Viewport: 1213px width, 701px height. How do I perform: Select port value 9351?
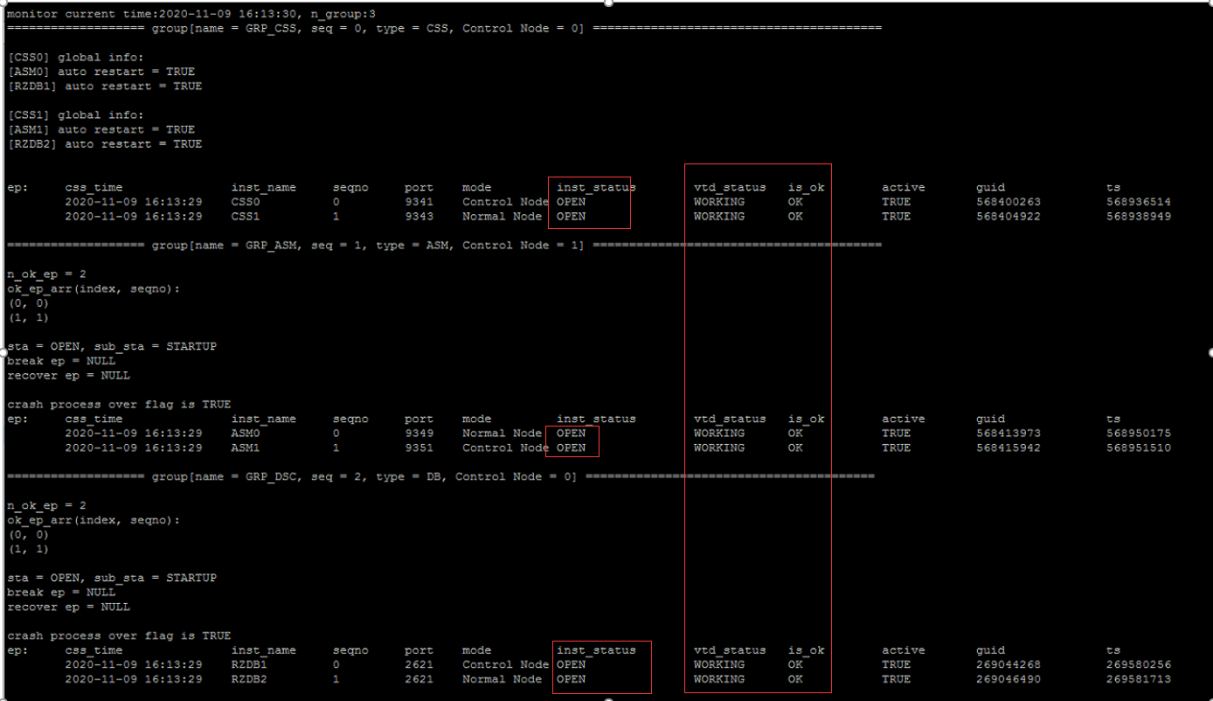pyautogui.click(x=419, y=448)
